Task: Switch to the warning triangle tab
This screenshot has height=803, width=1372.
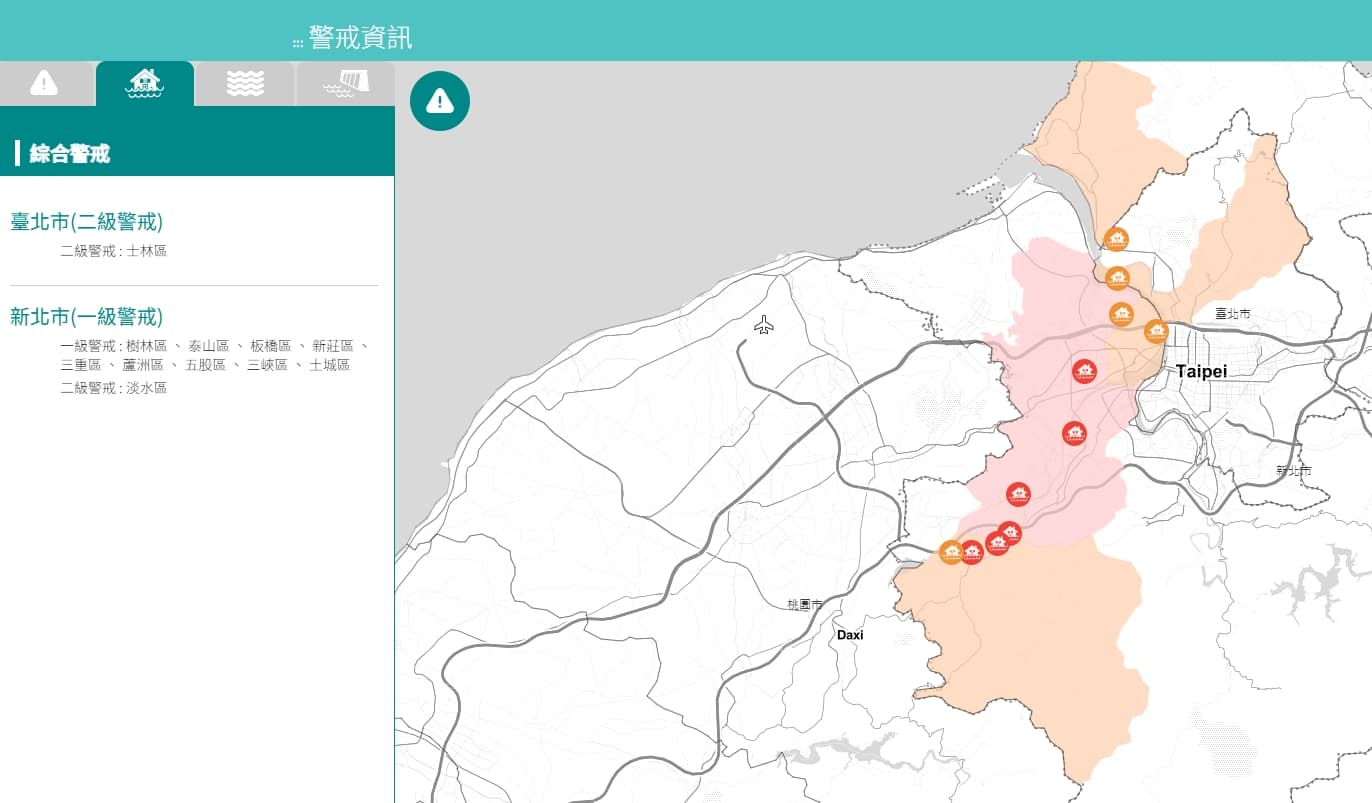Action: (x=45, y=83)
